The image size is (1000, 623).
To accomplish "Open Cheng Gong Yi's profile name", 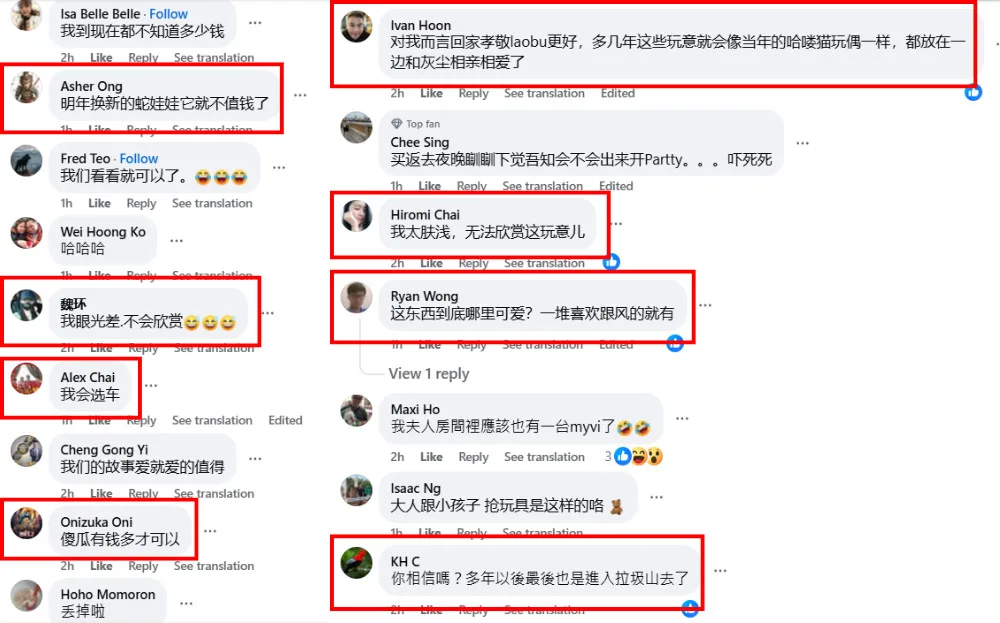I will point(104,450).
